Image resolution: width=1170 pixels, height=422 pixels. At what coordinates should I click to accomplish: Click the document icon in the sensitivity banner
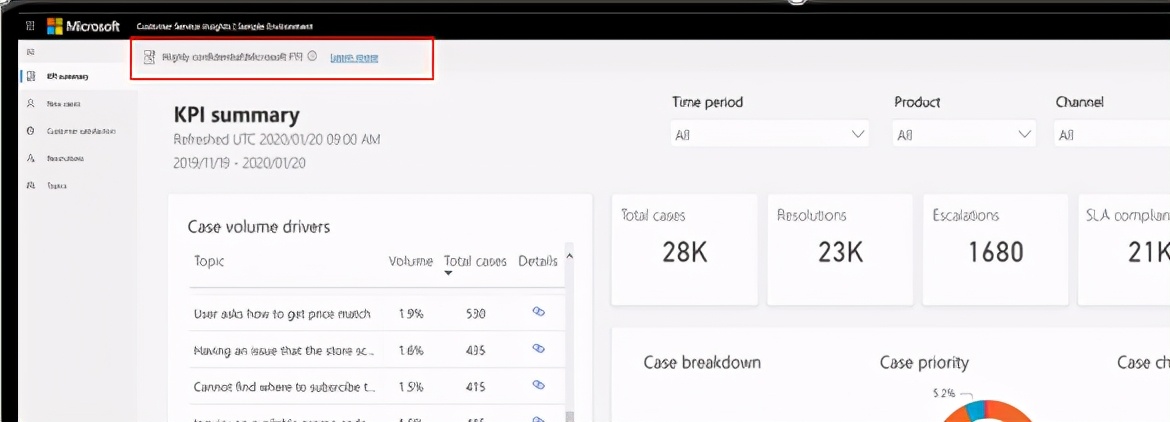149,57
